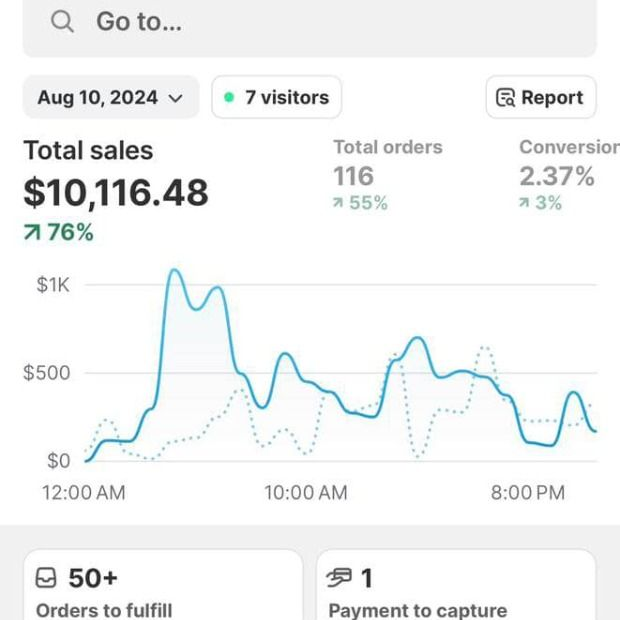Click the sales chart peak near $1K
Screen dimensions: 620x620
pyautogui.click(x=175, y=270)
